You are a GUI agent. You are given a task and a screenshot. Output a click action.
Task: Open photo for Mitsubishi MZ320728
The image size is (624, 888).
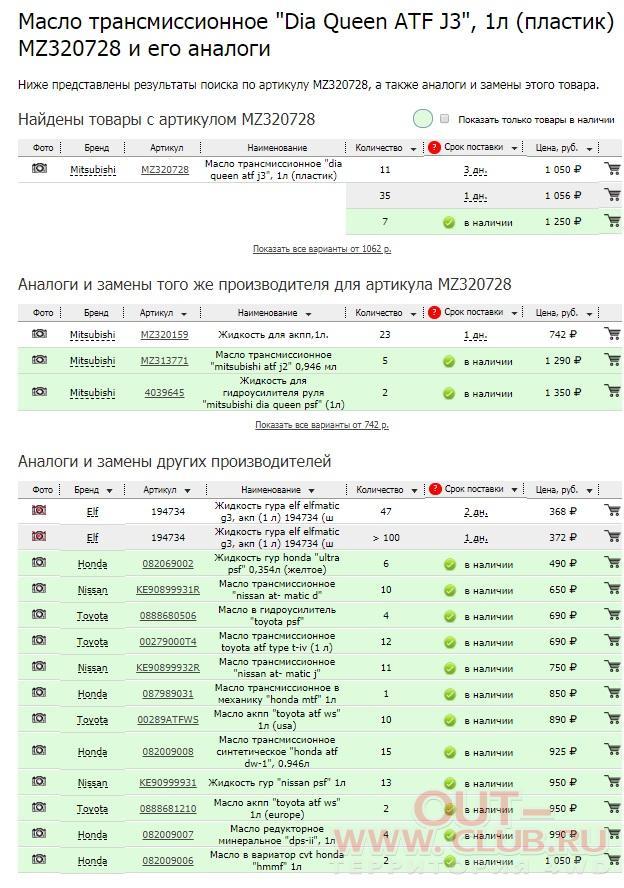(x=39, y=168)
